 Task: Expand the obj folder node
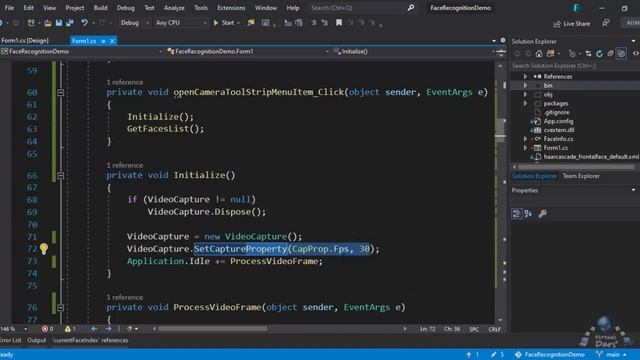525,94
